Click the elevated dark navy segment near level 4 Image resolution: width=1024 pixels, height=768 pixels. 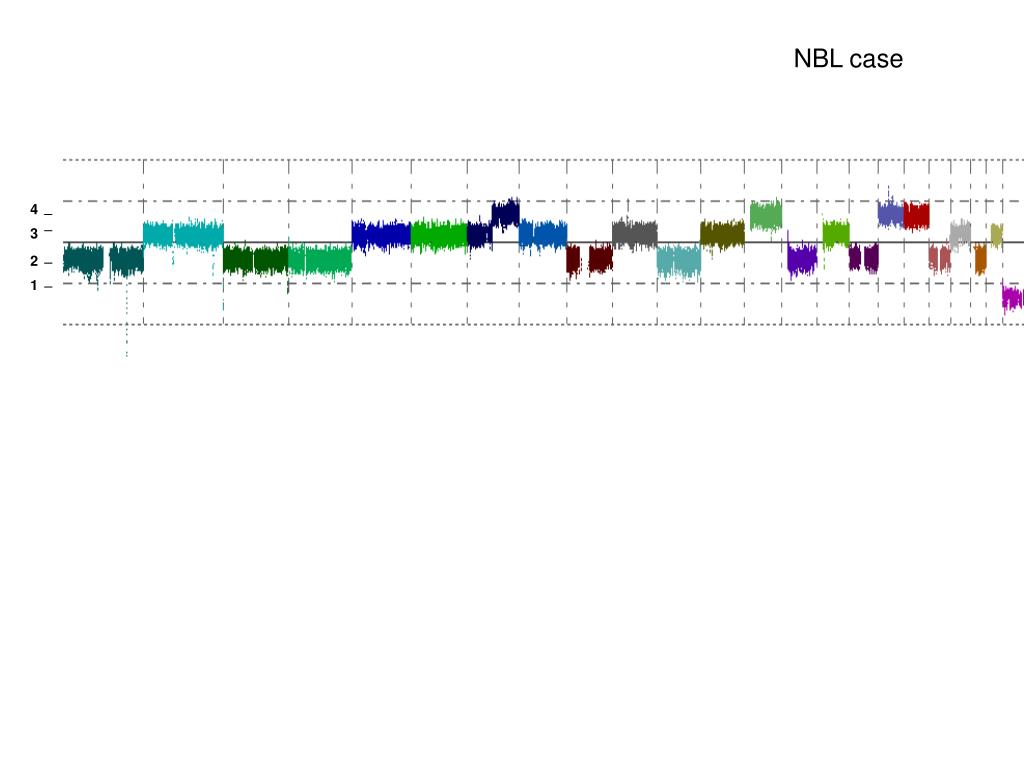click(x=505, y=214)
